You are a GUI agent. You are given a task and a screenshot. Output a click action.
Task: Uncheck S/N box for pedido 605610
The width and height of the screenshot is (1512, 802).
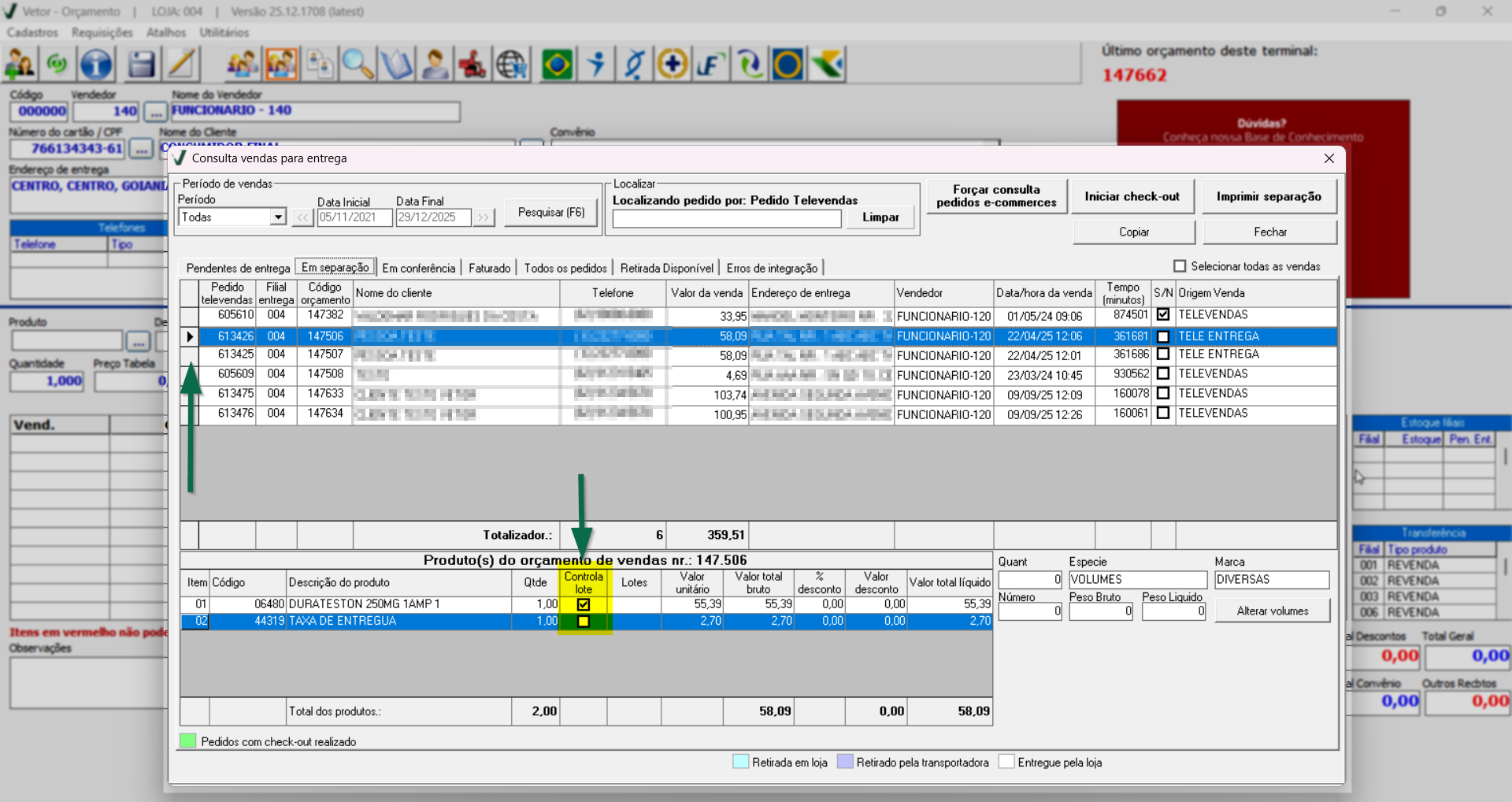coord(1163,314)
